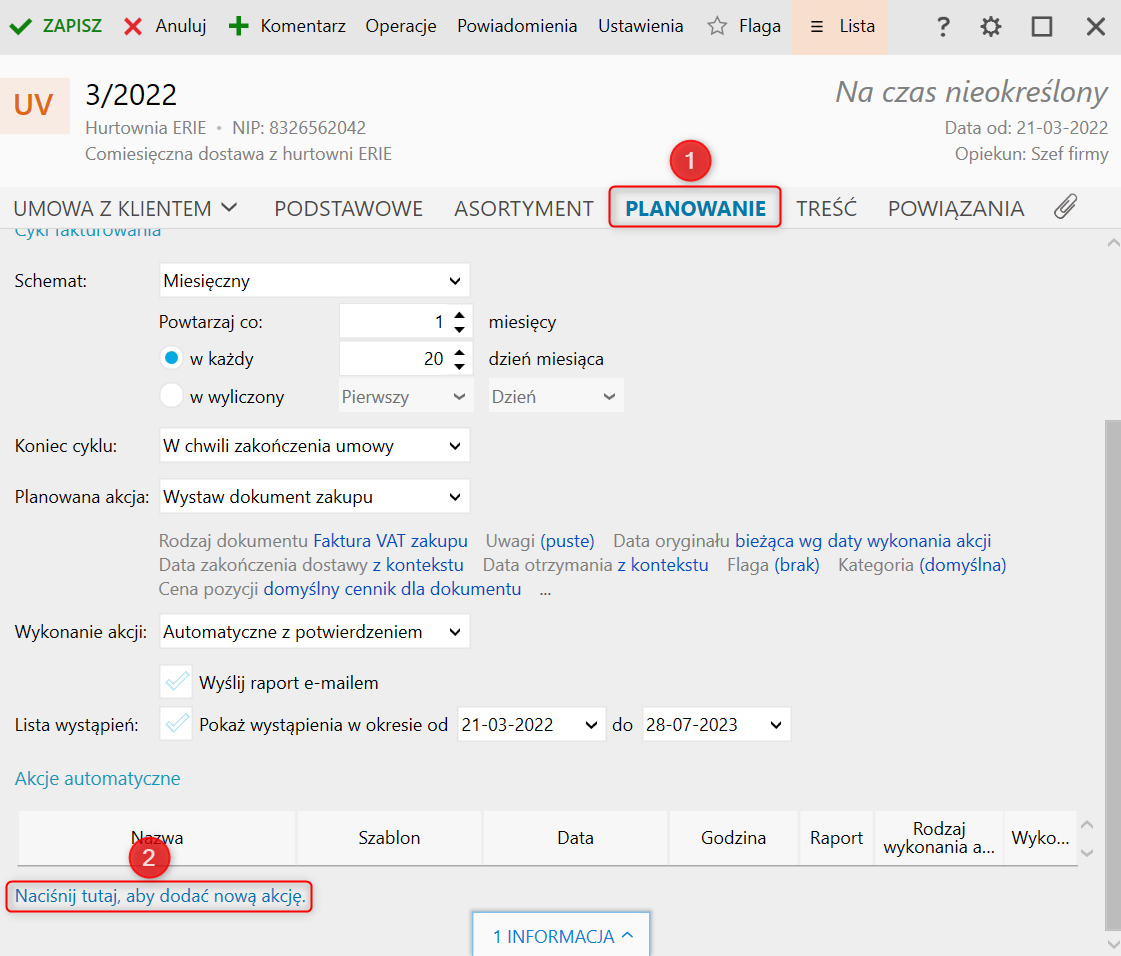Screen dimensions: 1121x956
Task: Click the 'Faktura VAT zakupu' link
Action: coord(390,541)
